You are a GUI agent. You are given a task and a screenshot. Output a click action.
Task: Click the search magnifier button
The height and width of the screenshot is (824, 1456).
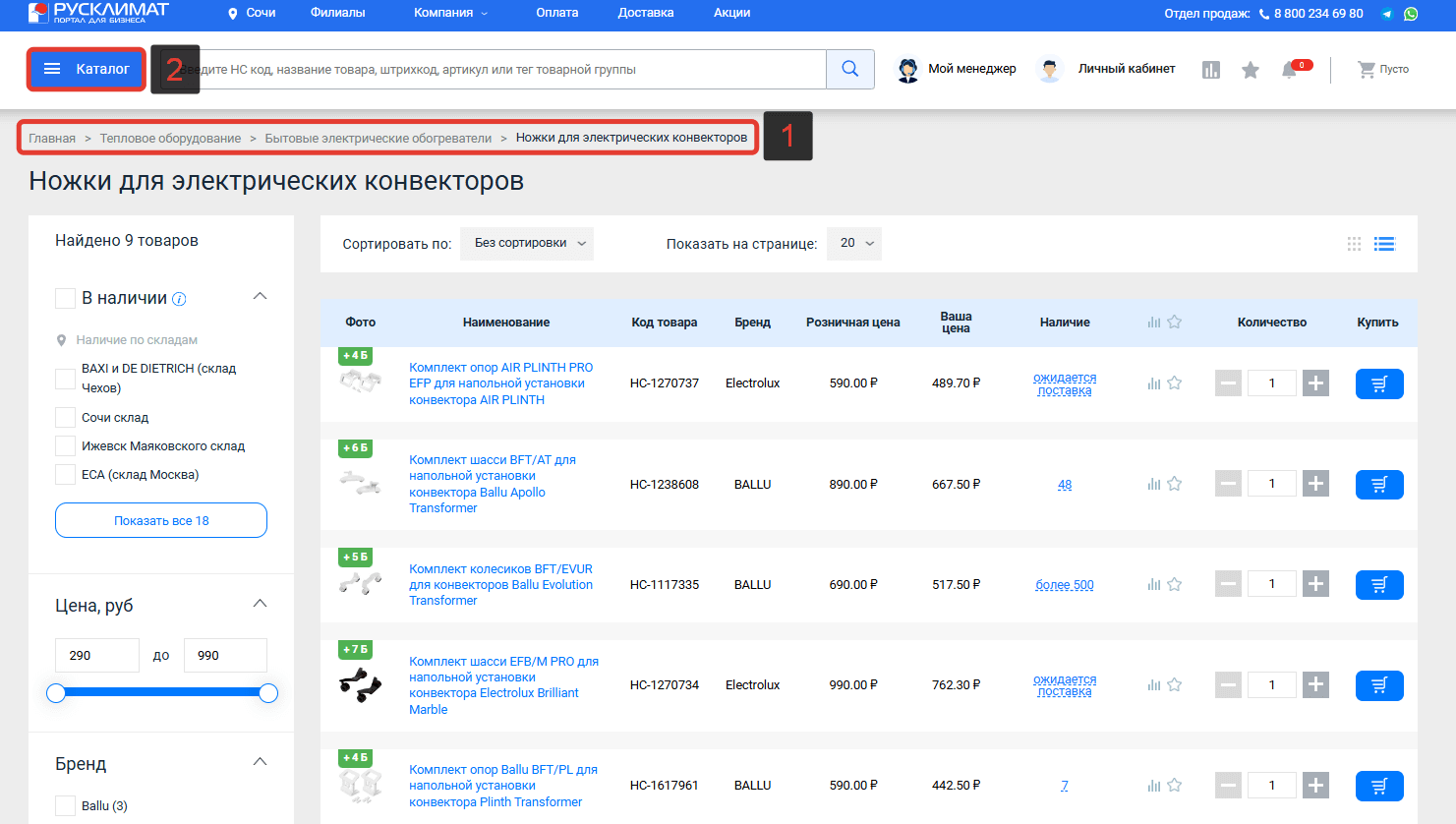[x=850, y=70]
